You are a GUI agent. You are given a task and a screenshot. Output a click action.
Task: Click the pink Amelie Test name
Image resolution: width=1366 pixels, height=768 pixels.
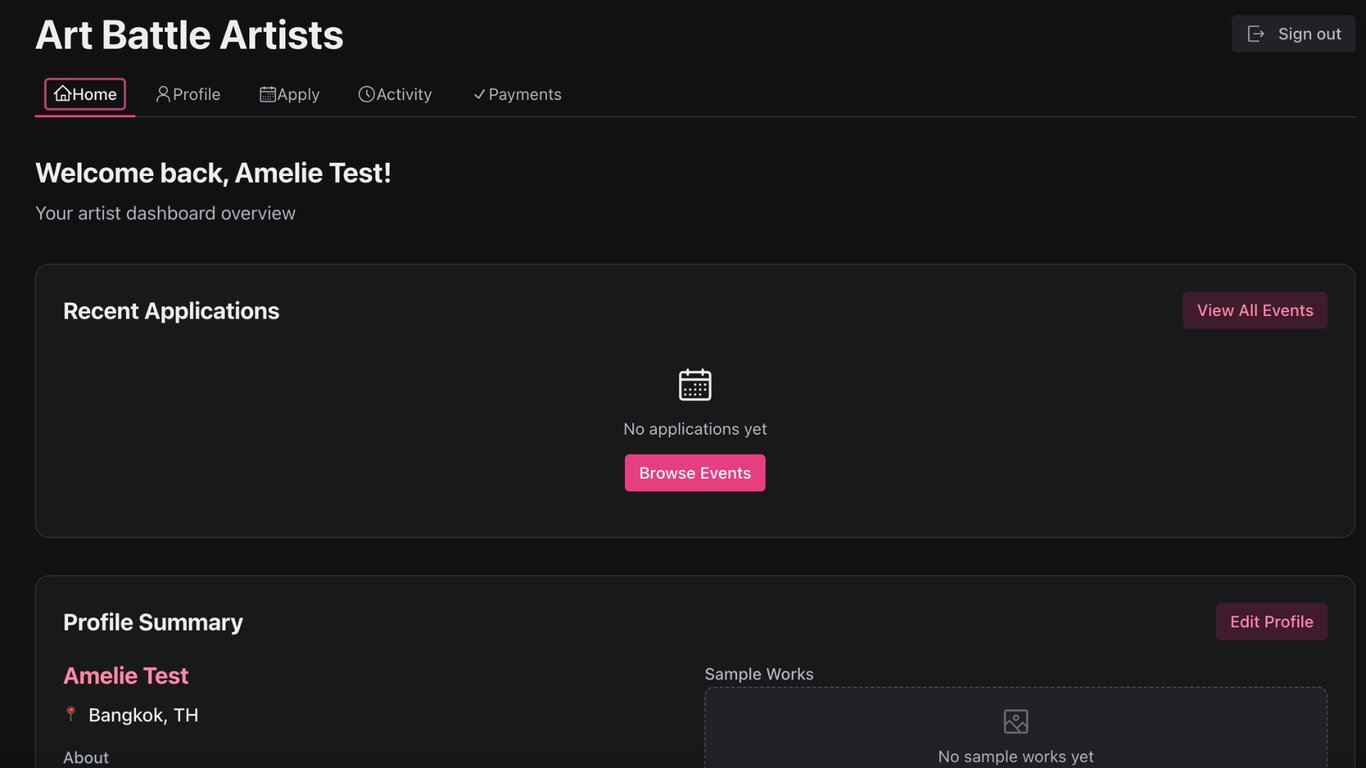(x=126, y=676)
